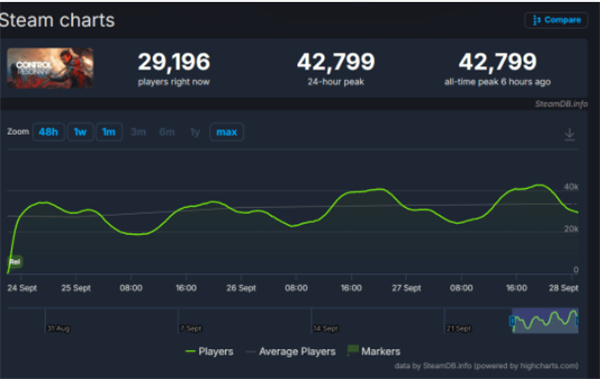Image resolution: width=600 pixels, height=379 pixels.
Task: Click the Rel release marker flag
Action: [15, 262]
